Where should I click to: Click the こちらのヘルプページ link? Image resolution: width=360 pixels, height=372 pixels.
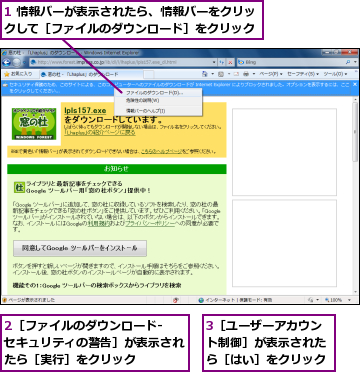(161, 151)
